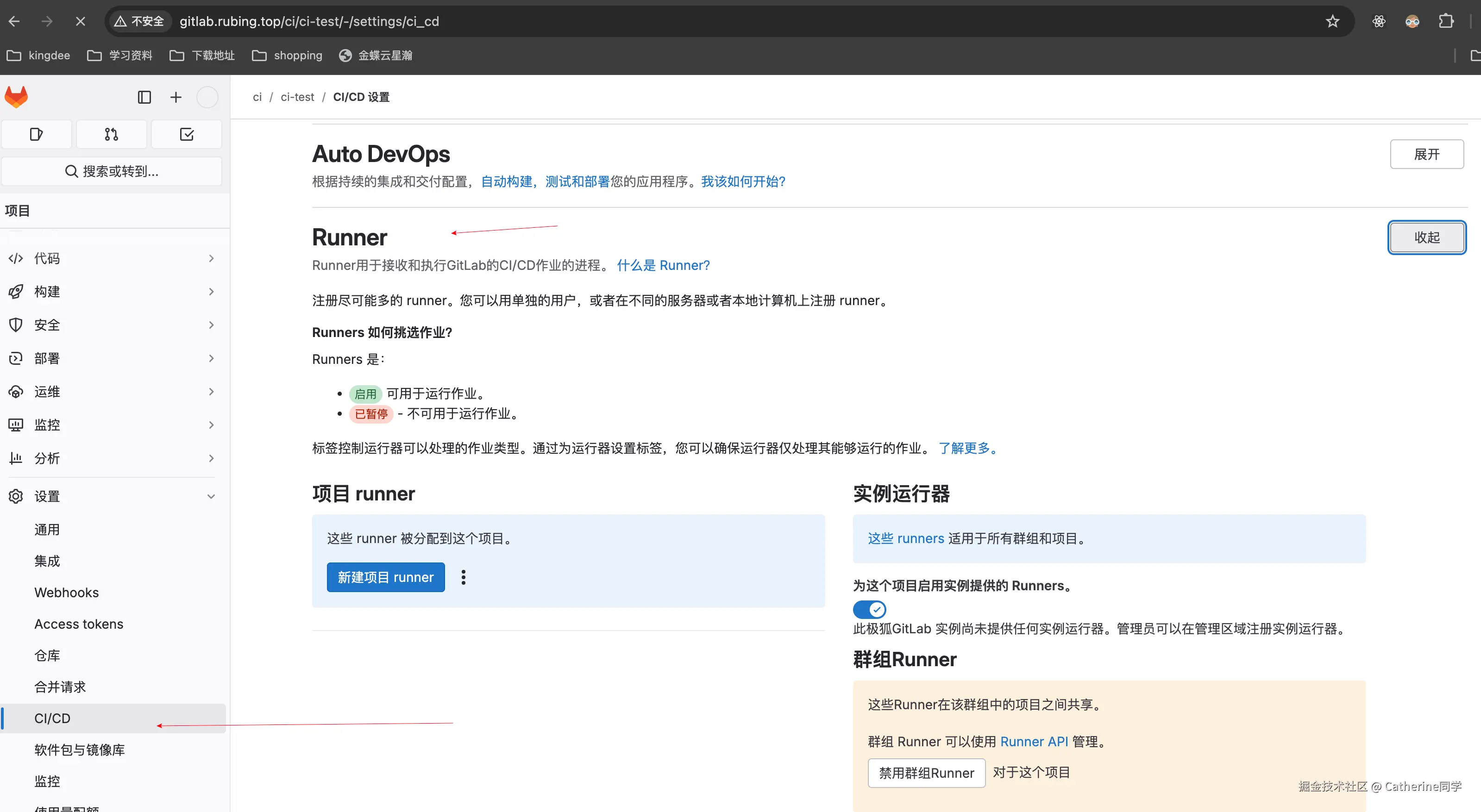Open the browser extensions puzzle icon
Image resolution: width=1481 pixels, height=812 pixels.
pyautogui.click(x=1445, y=21)
